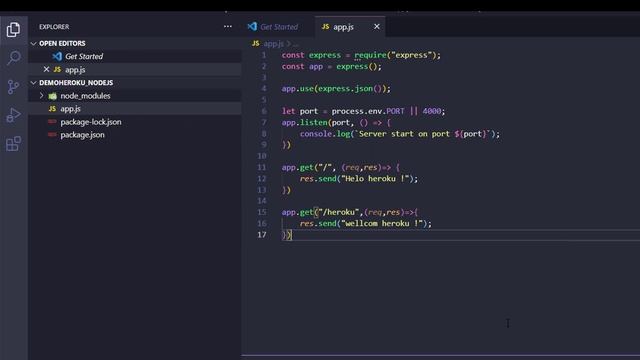
Task: Open Explorer more actions ellipsis menu
Action: pos(228,27)
